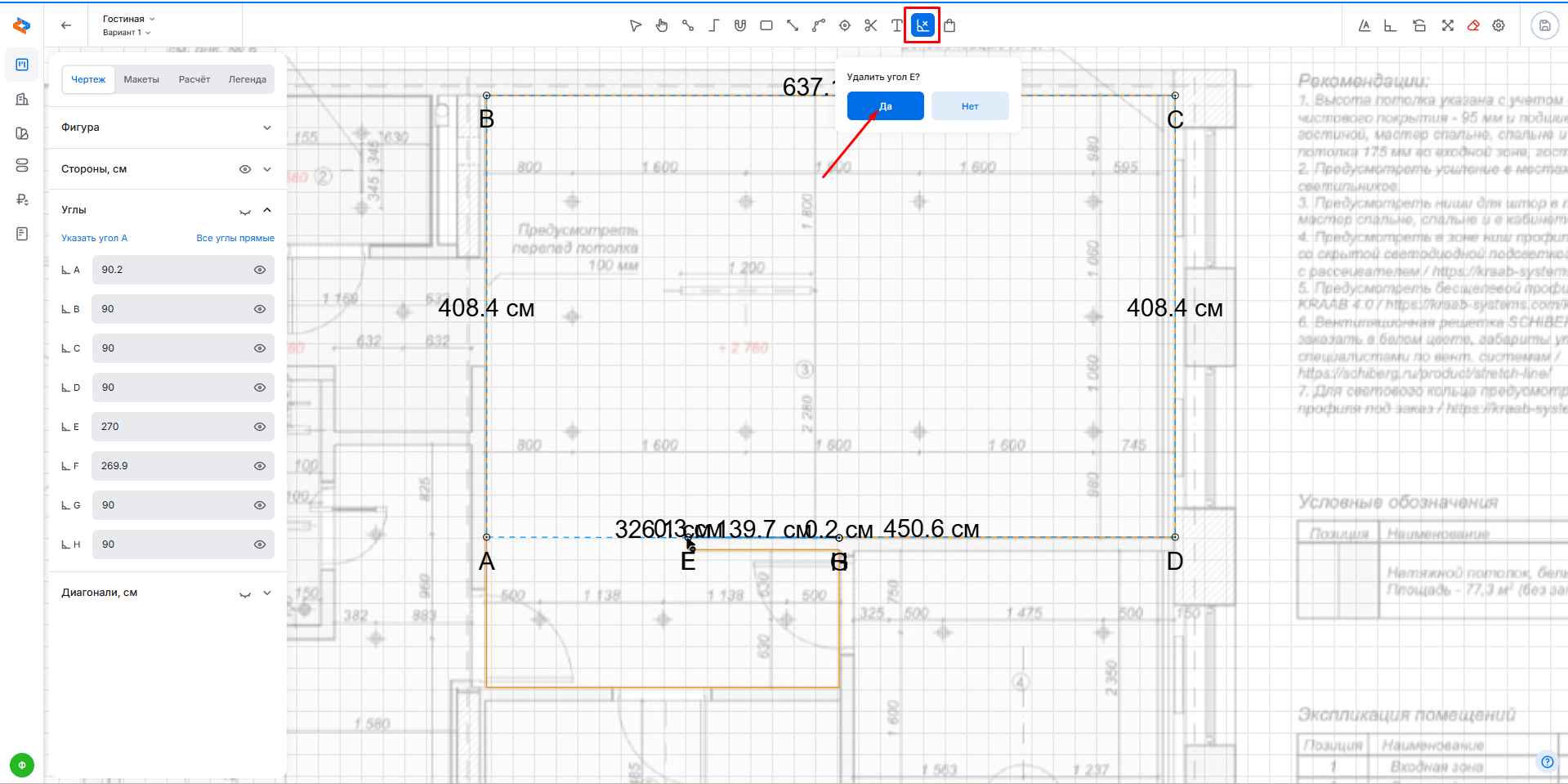The width and height of the screenshot is (1568, 784).
Task: Activate the magnet snapping tool
Action: (x=740, y=25)
